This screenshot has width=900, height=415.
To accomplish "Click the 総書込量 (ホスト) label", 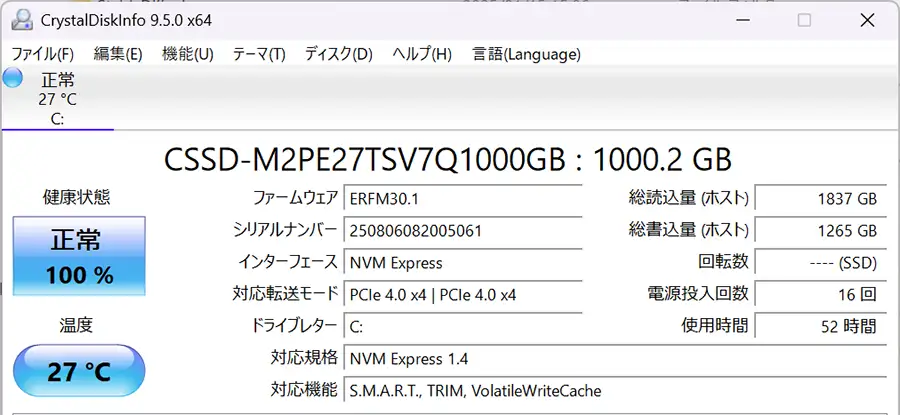I will click(x=689, y=231).
